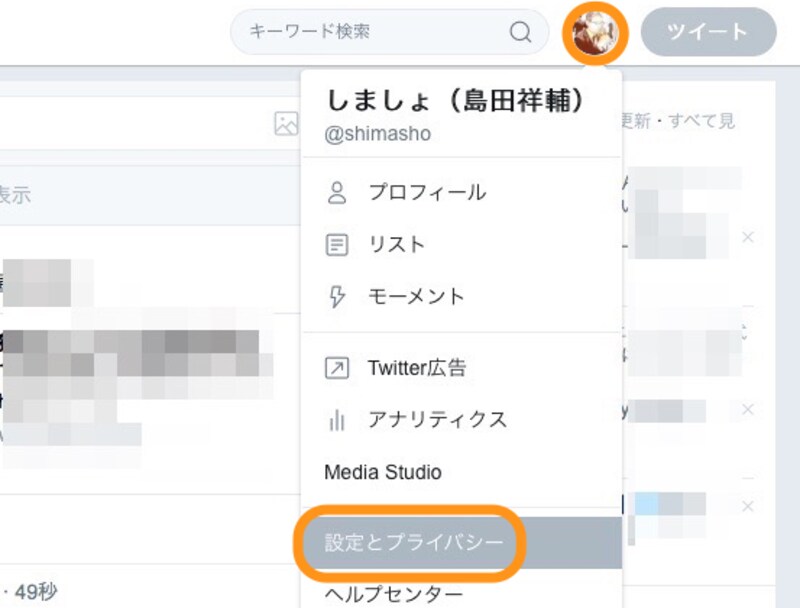Open the @shimasho handle in the menu

coord(379,134)
